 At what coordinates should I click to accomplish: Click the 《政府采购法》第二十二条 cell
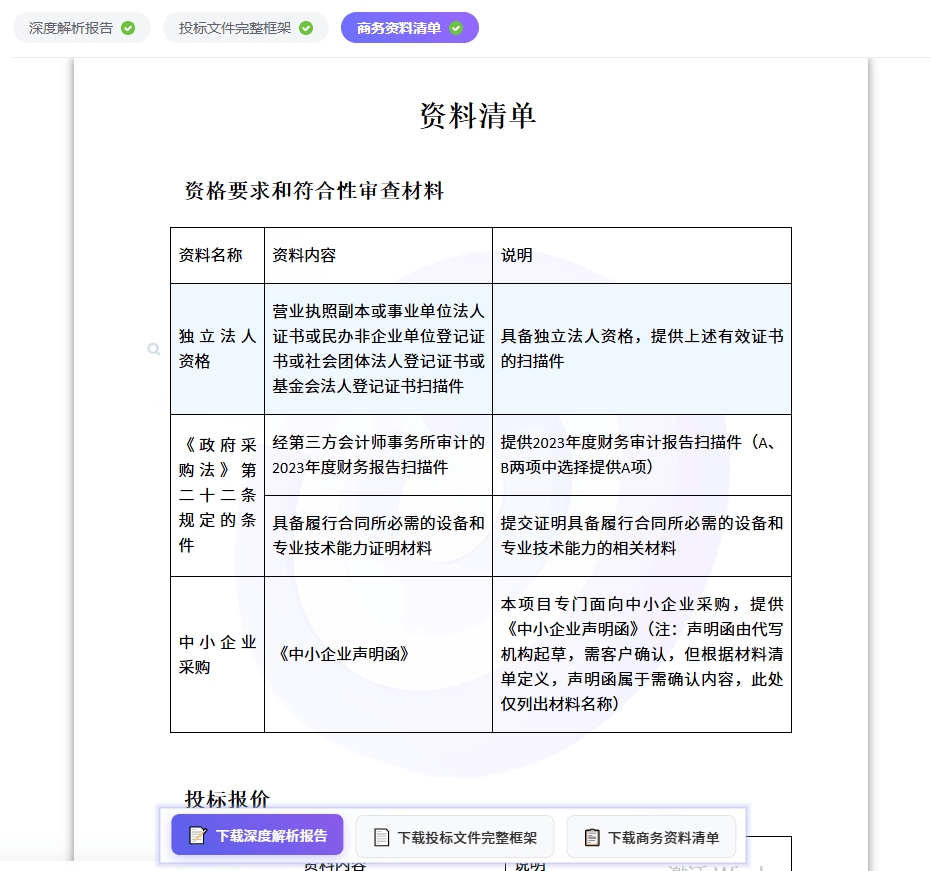click(x=217, y=495)
